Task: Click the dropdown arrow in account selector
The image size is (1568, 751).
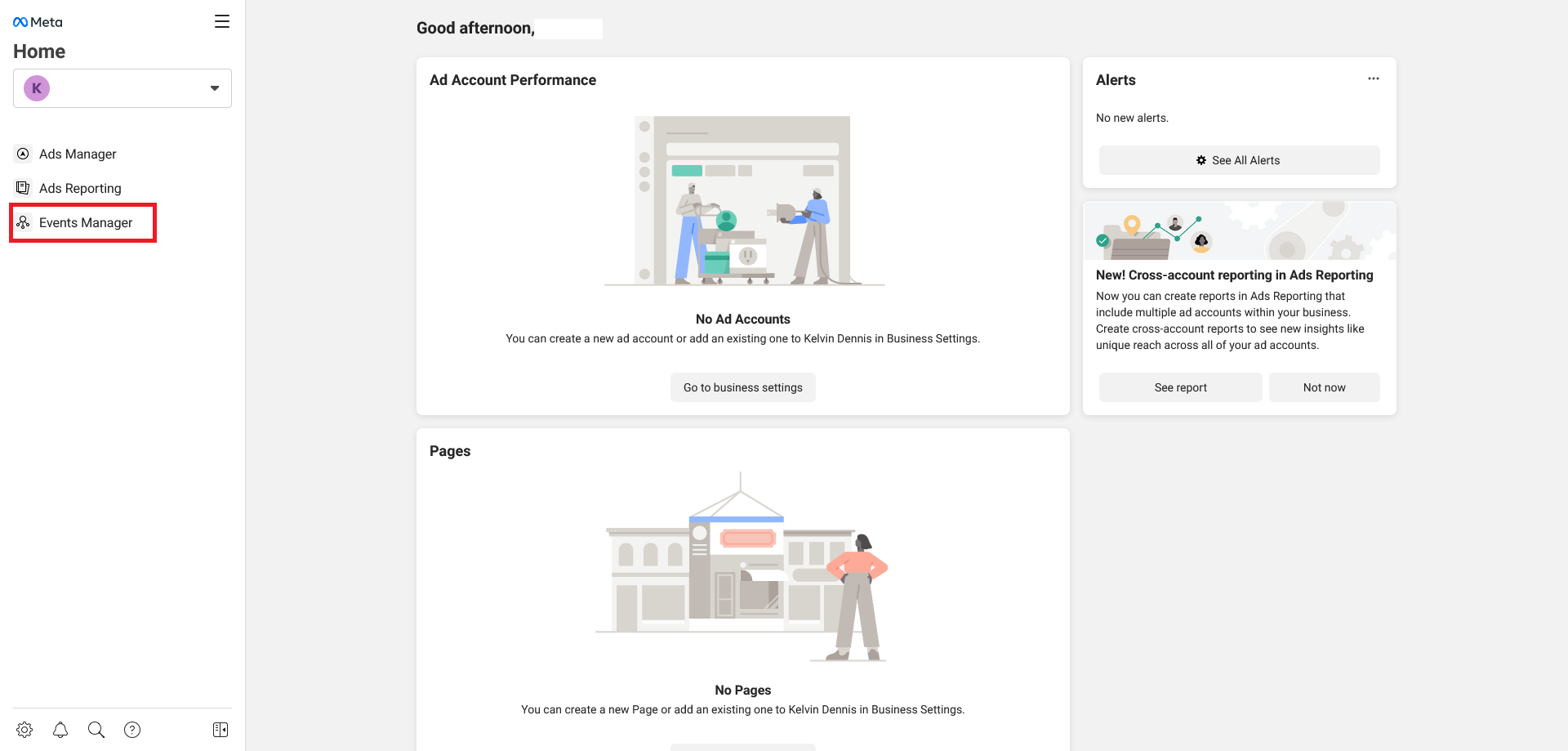Action: click(x=215, y=88)
